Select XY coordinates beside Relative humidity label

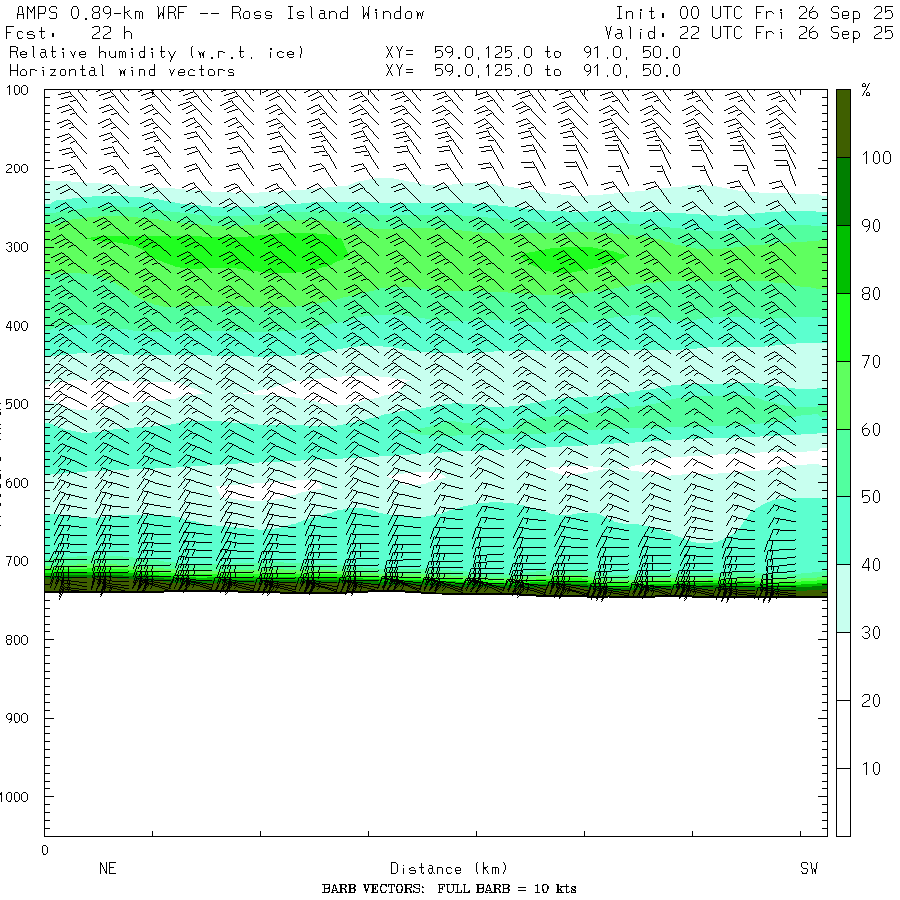(533, 53)
